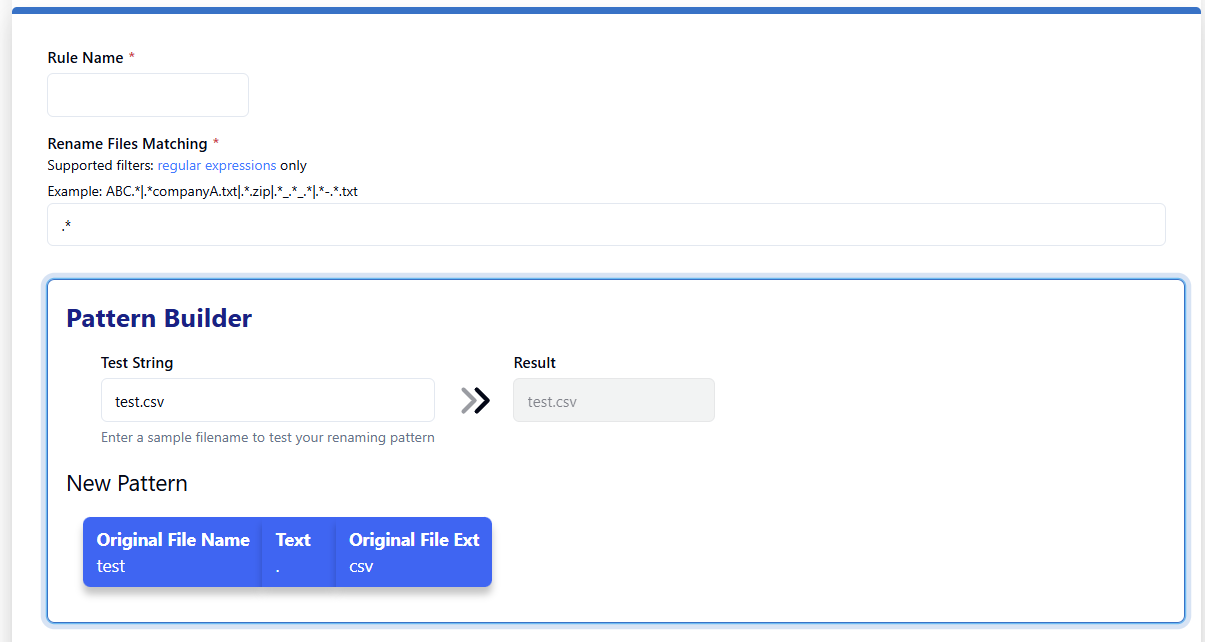The height and width of the screenshot is (642, 1205).
Task: Click the New Pattern heading
Action: [127, 484]
